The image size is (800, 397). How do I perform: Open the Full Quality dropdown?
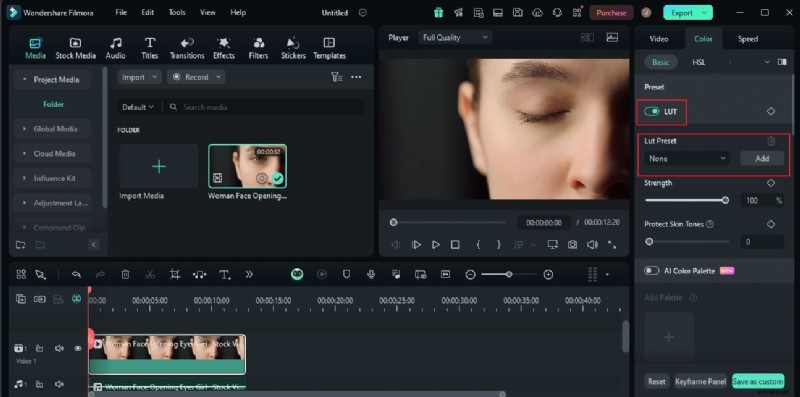pyautogui.click(x=455, y=37)
